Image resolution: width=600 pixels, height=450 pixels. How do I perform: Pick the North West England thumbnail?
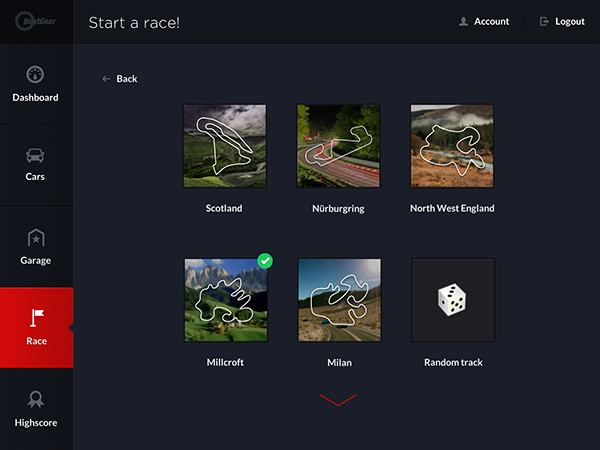452,146
